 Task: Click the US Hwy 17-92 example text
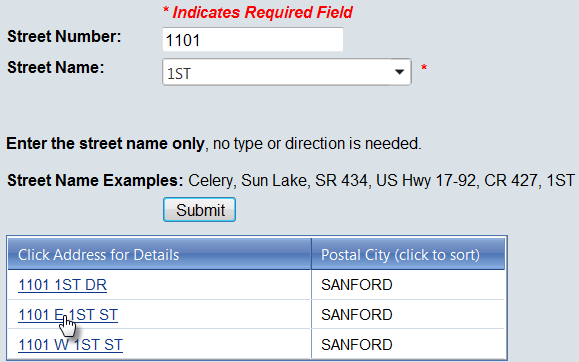427,181
